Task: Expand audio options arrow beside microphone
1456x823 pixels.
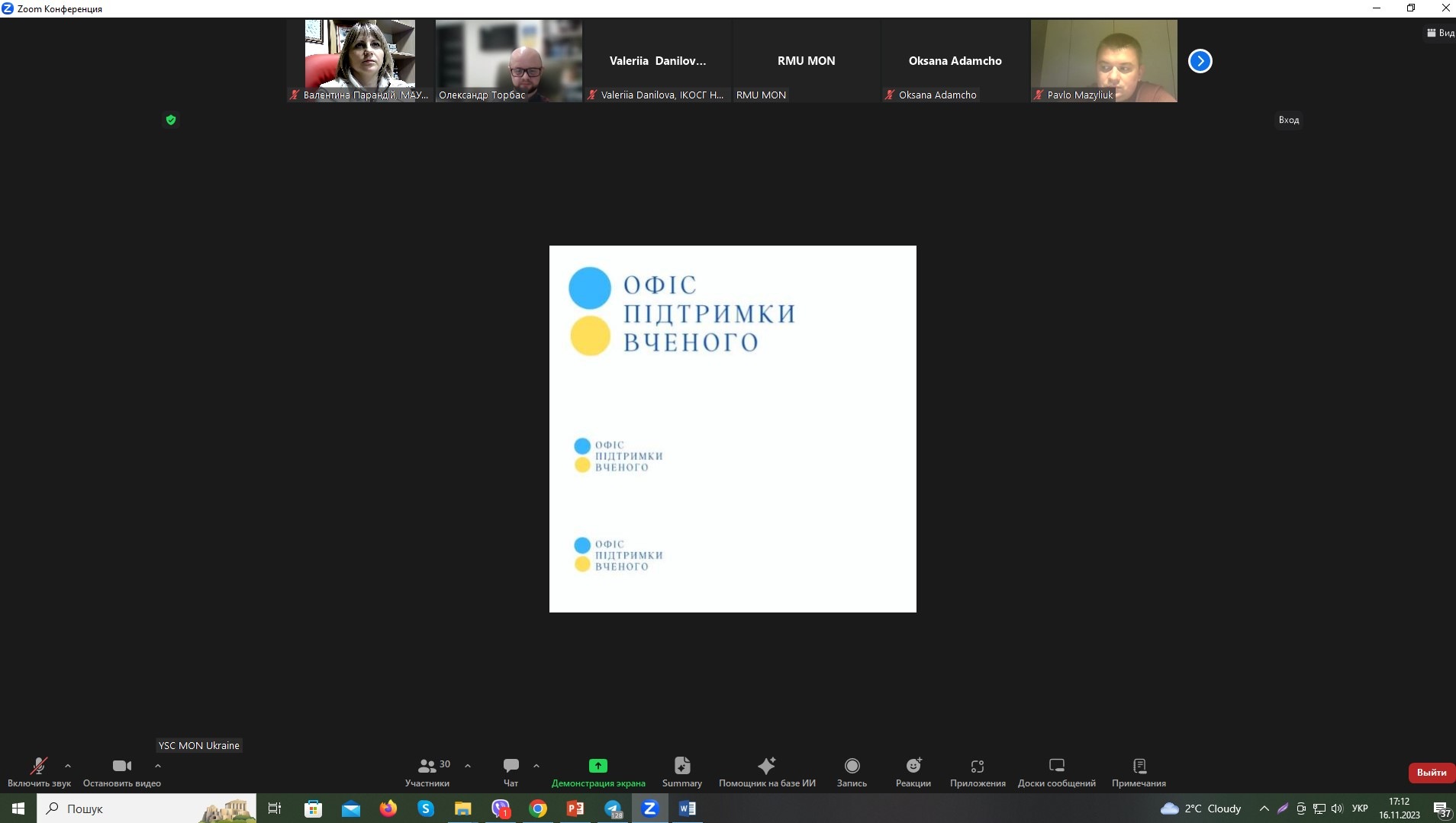Action: [68, 766]
